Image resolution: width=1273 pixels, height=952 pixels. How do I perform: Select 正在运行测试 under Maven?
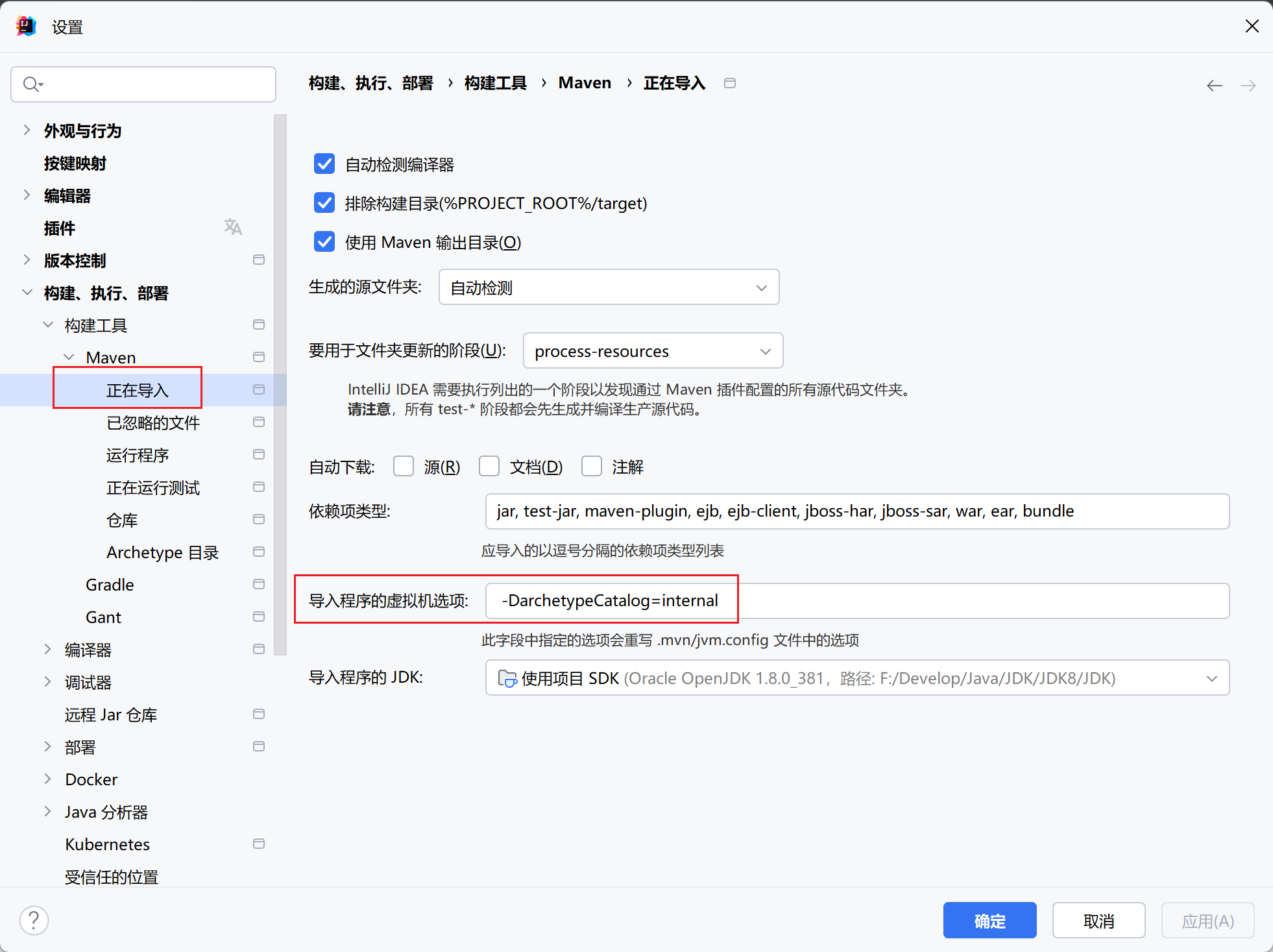click(153, 488)
